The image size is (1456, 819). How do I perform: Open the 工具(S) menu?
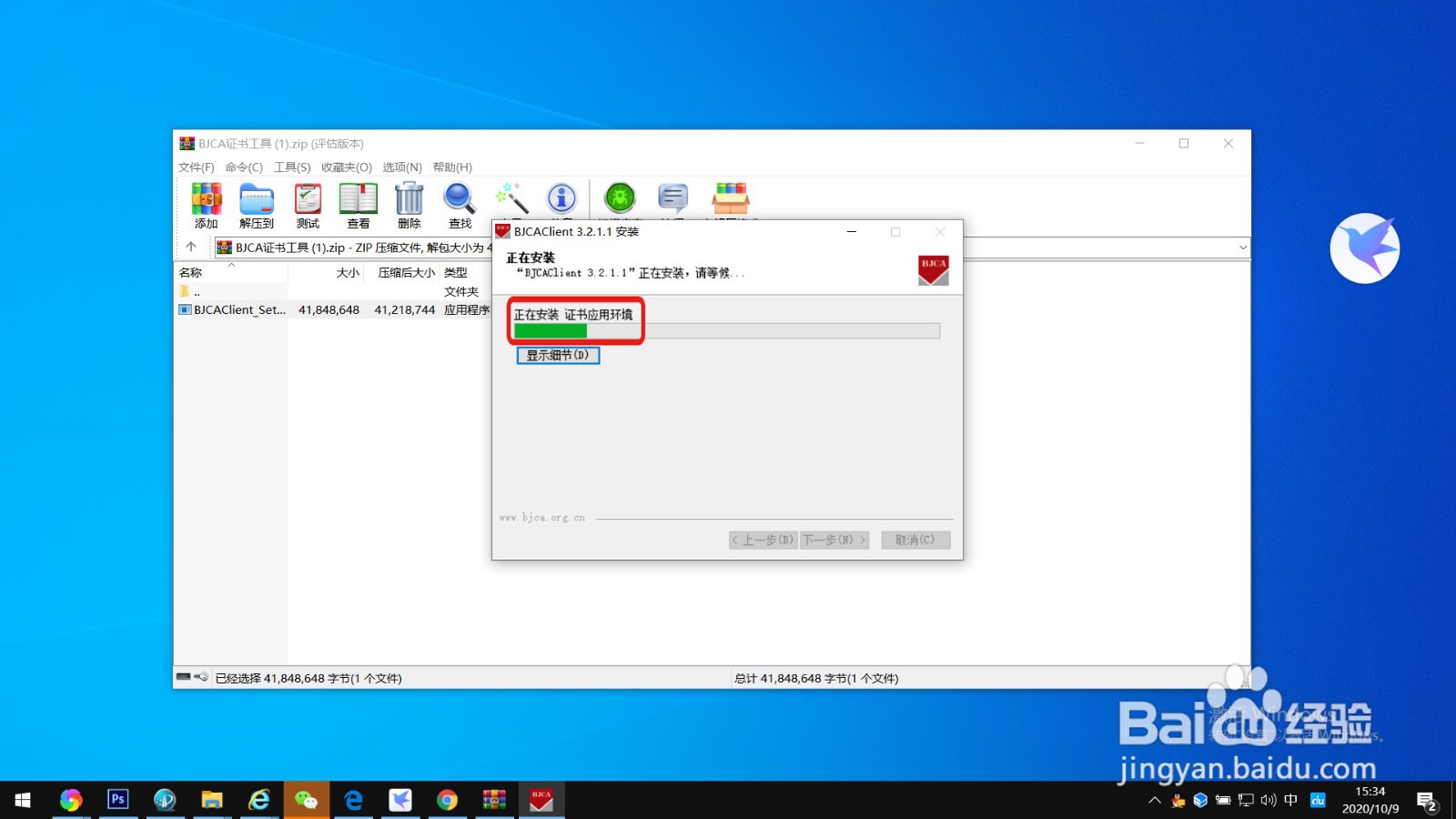tap(292, 167)
